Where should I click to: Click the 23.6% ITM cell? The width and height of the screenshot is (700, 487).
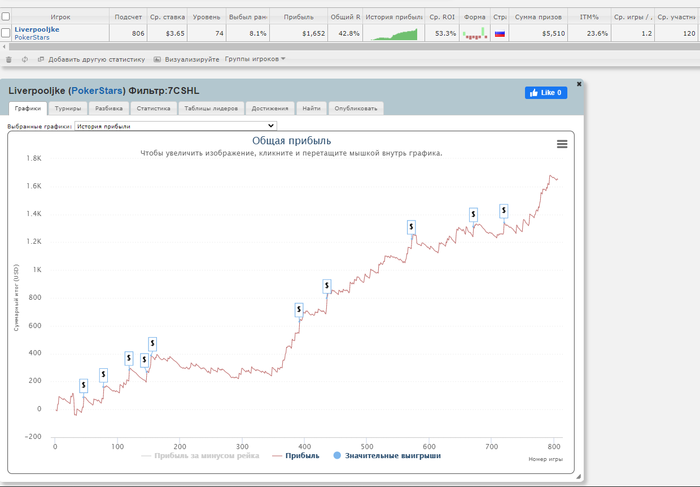[x=589, y=33]
